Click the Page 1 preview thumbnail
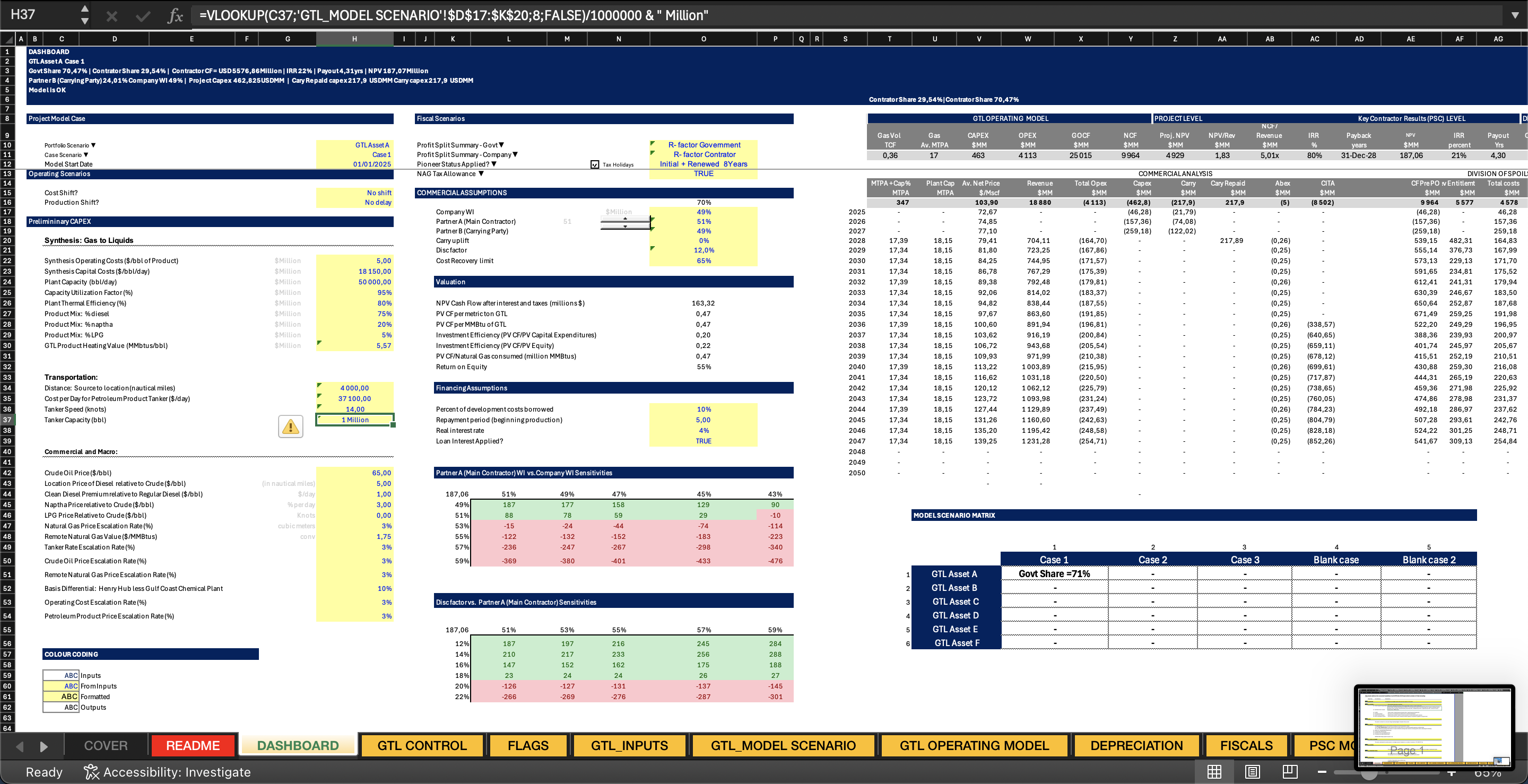 coord(1434,727)
